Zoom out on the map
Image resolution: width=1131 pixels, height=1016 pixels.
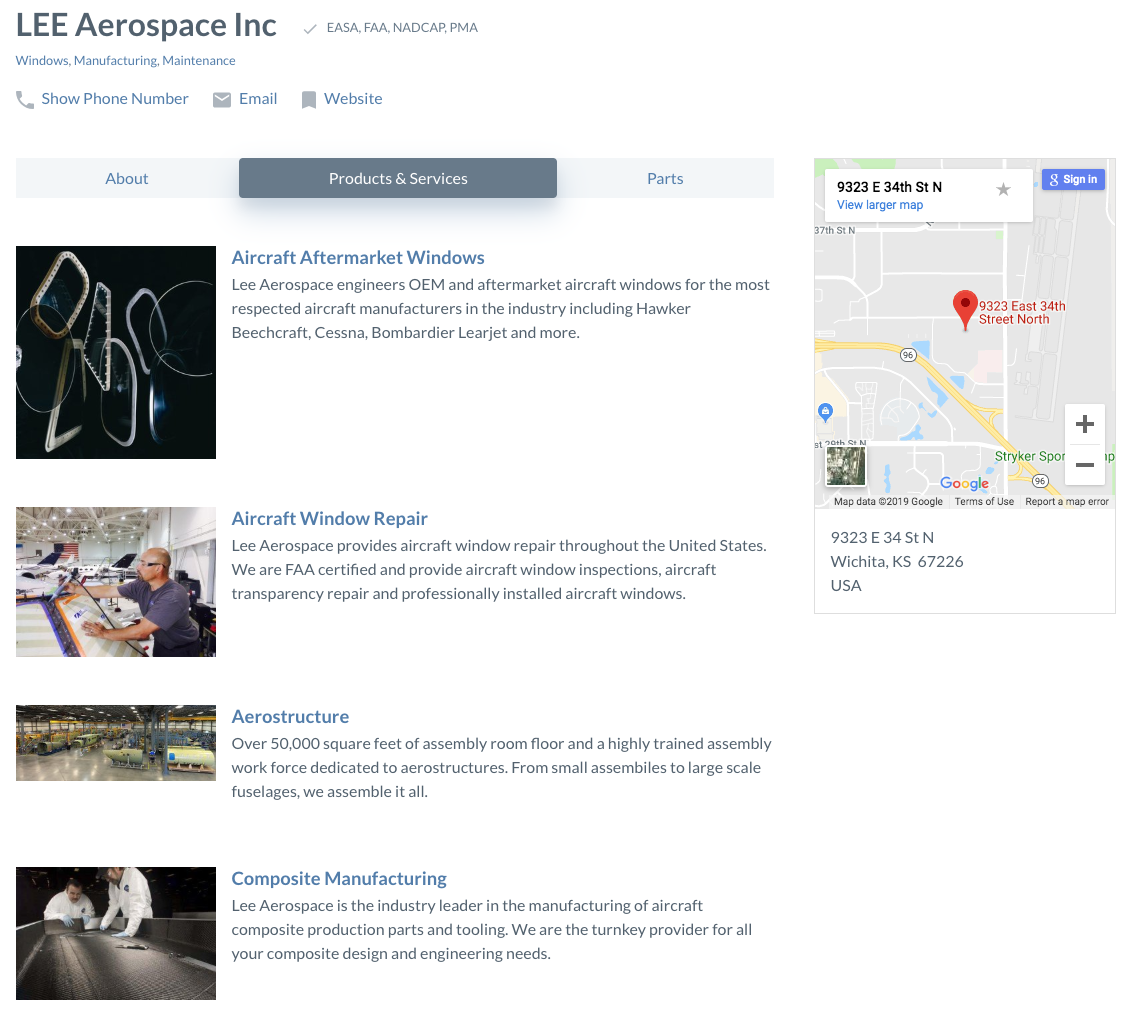coord(1085,464)
